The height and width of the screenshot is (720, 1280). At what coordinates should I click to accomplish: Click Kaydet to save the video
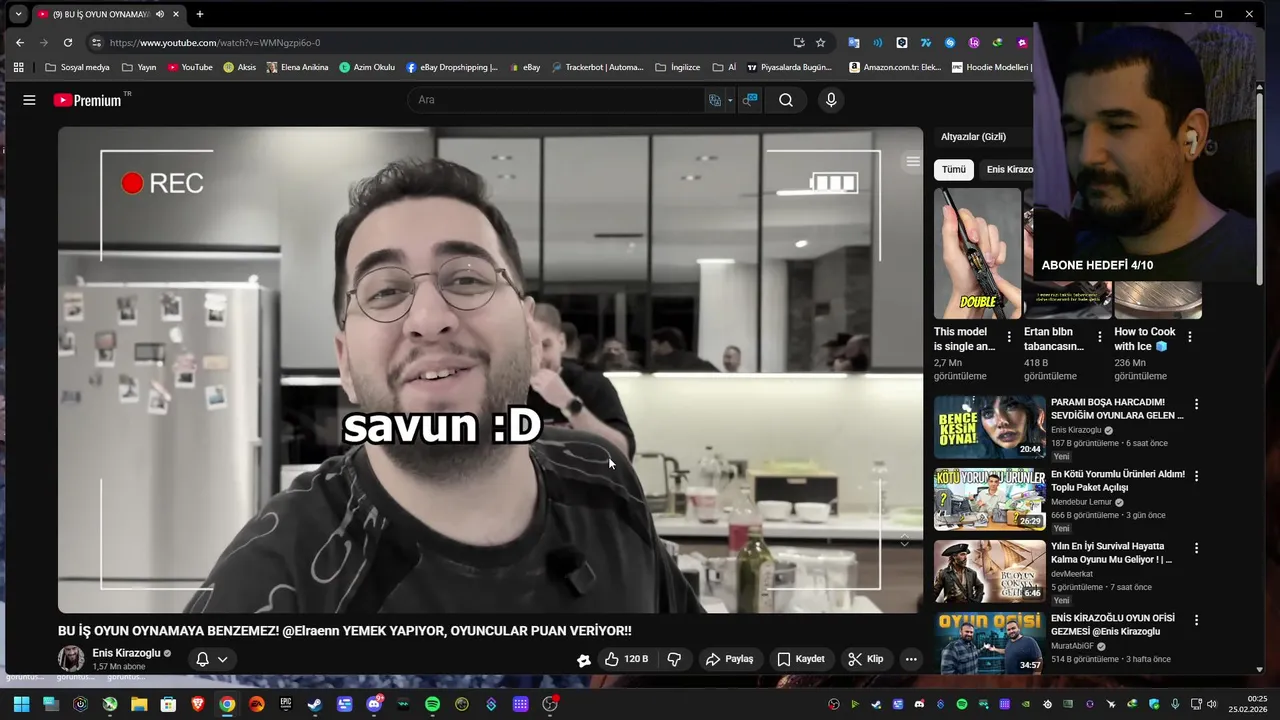[801, 659]
